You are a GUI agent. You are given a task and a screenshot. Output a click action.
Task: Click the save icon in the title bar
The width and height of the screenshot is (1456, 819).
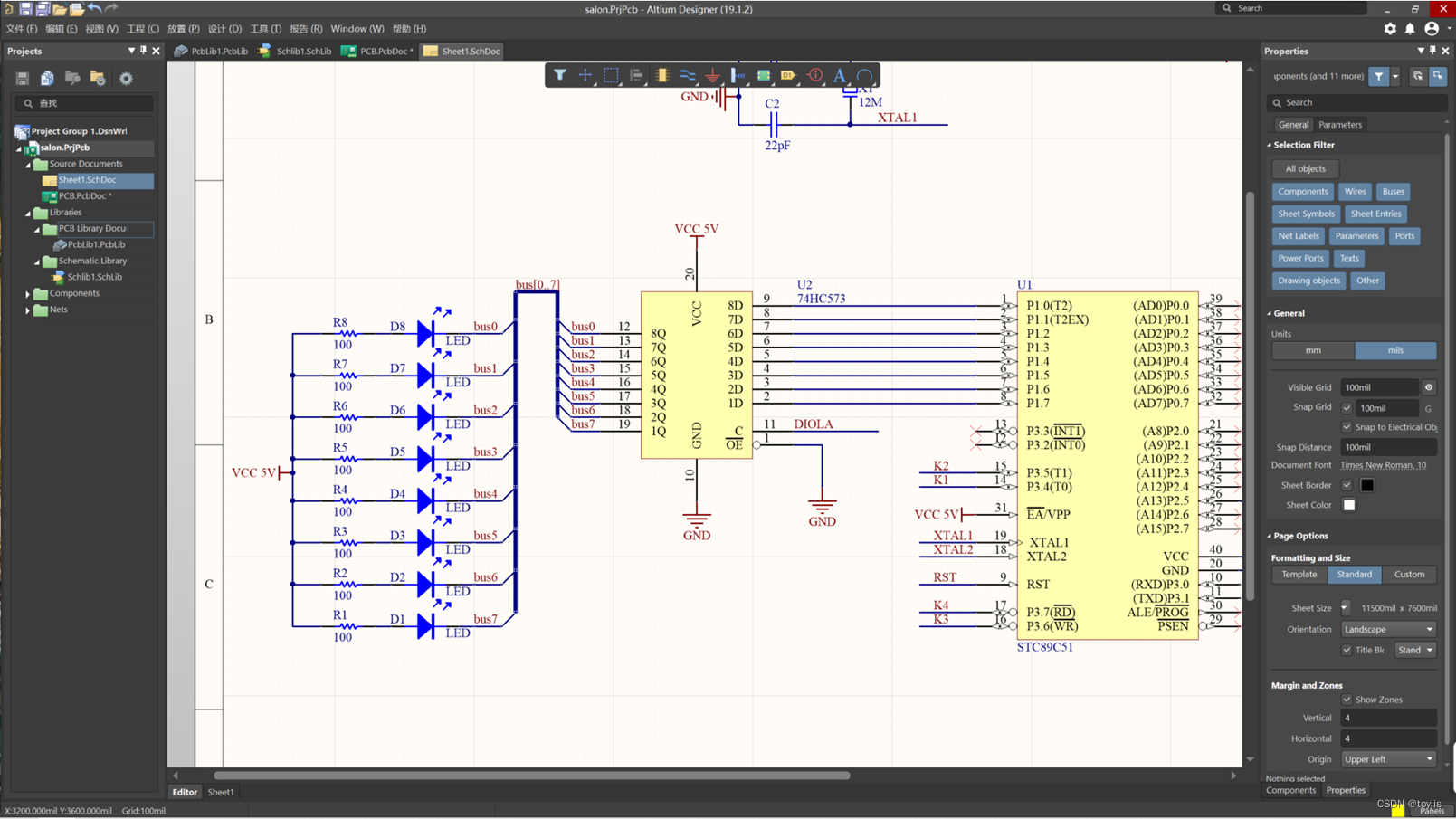coord(25,9)
